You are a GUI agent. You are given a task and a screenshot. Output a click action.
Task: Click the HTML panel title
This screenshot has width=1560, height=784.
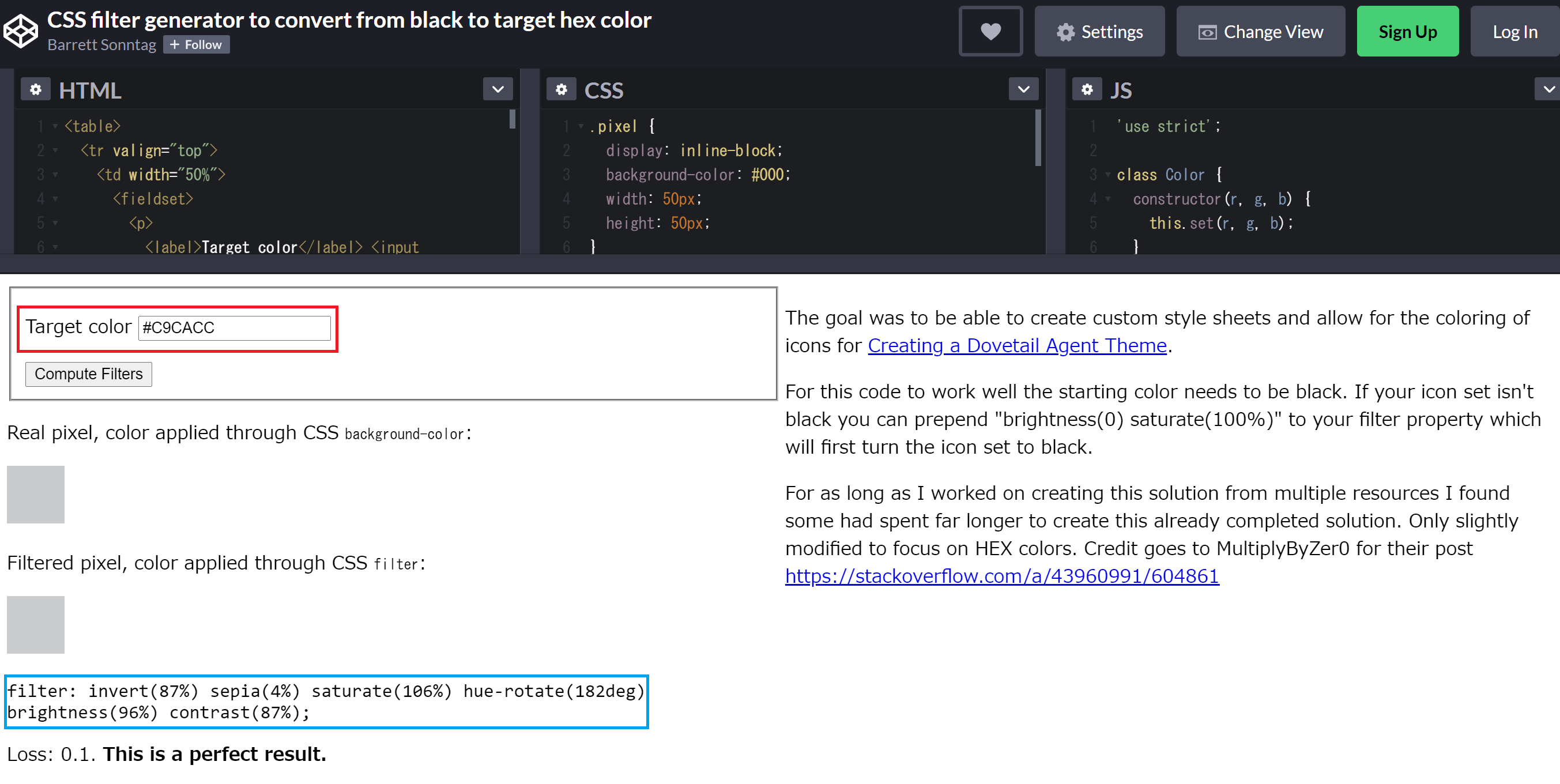(89, 90)
